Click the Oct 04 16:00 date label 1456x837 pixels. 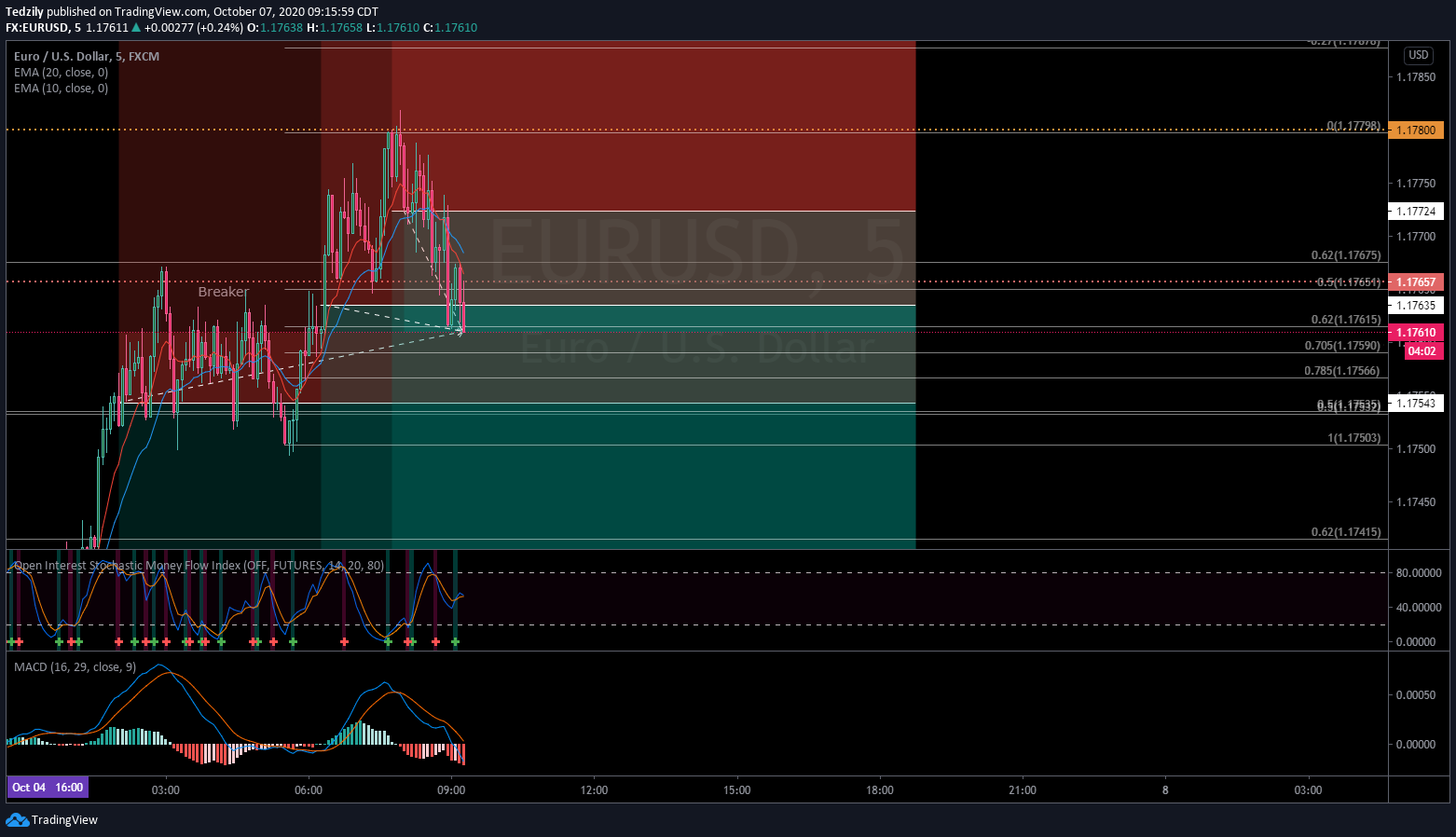[x=48, y=788]
